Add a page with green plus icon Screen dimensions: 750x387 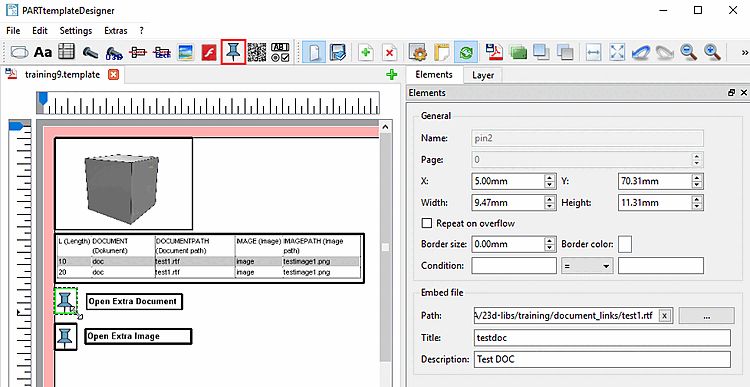point(366,52)
